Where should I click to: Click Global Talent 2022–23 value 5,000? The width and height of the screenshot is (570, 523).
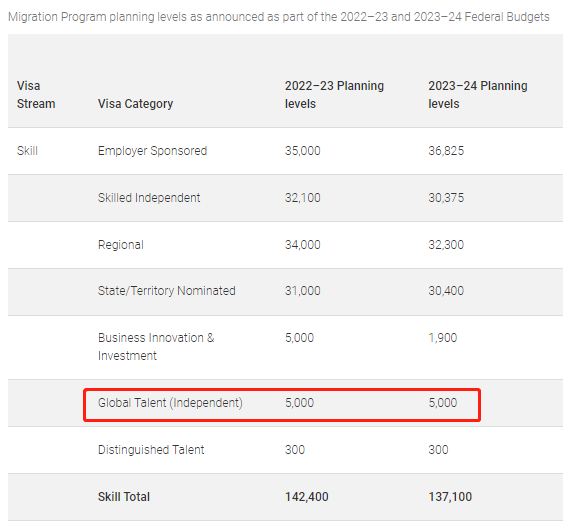click(299, 403)
